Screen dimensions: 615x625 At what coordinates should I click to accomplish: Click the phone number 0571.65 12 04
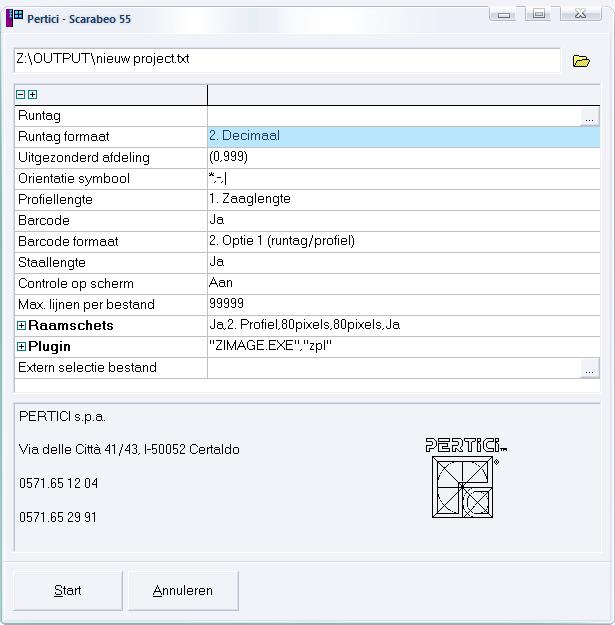pos(59,483)
